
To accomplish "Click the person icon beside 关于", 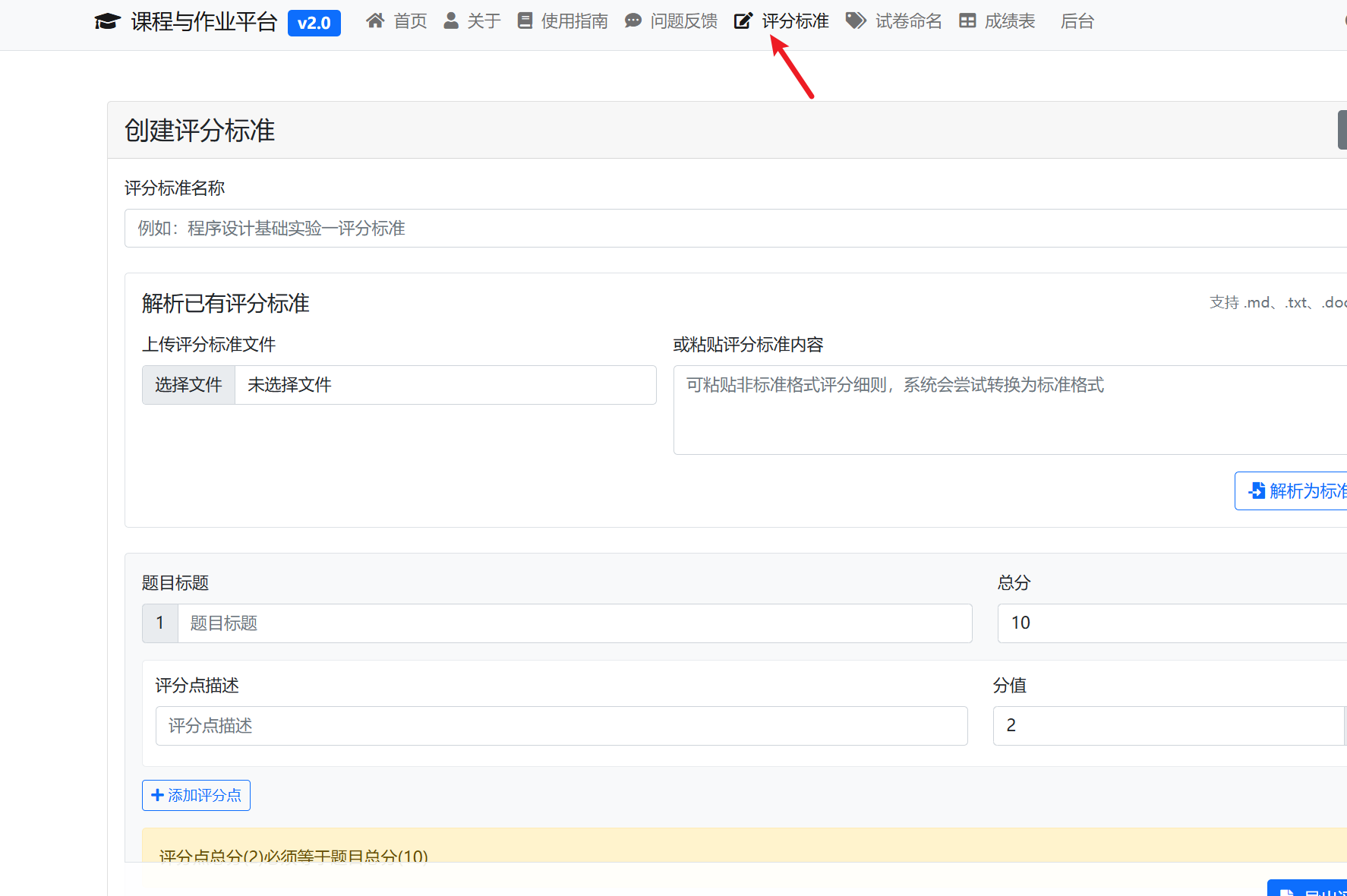I will (451, 21).
